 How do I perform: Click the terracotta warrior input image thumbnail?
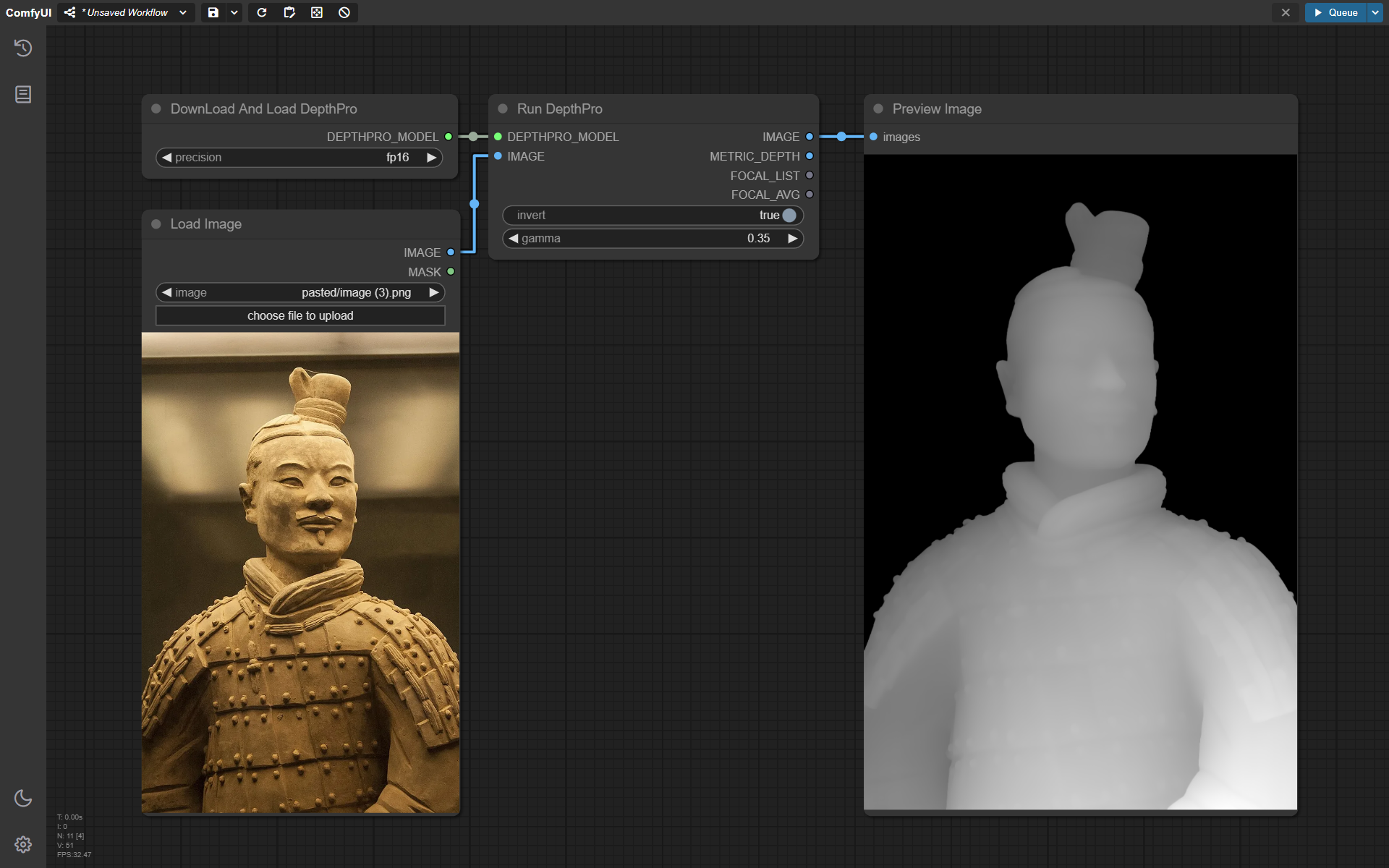click(300, 572)
